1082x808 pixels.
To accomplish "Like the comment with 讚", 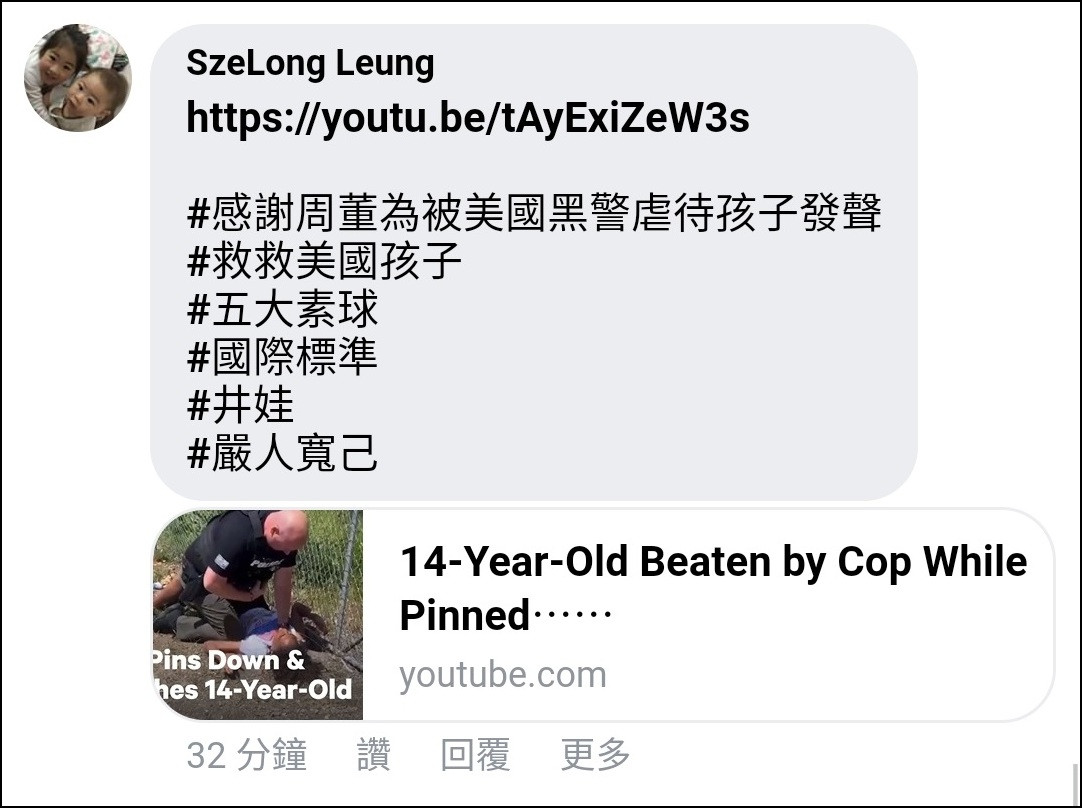I will click(x=374, y=755).
